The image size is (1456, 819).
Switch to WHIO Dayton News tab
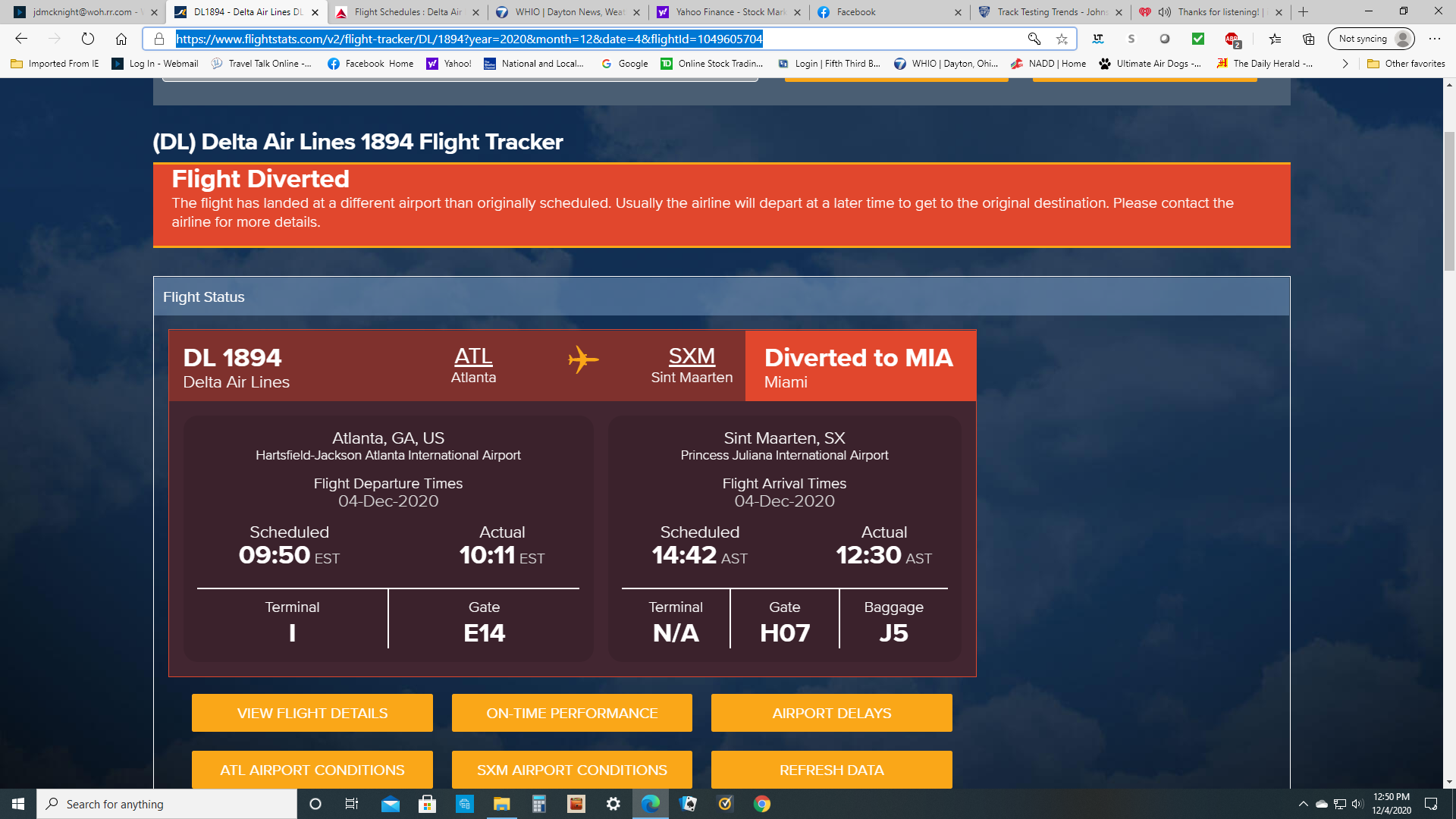(569, 12)
